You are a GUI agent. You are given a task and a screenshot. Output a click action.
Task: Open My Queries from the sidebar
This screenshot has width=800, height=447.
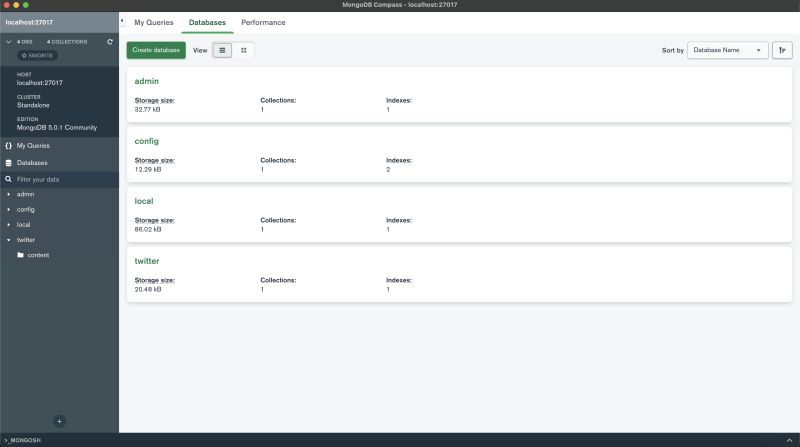click(x=33, y=145)
